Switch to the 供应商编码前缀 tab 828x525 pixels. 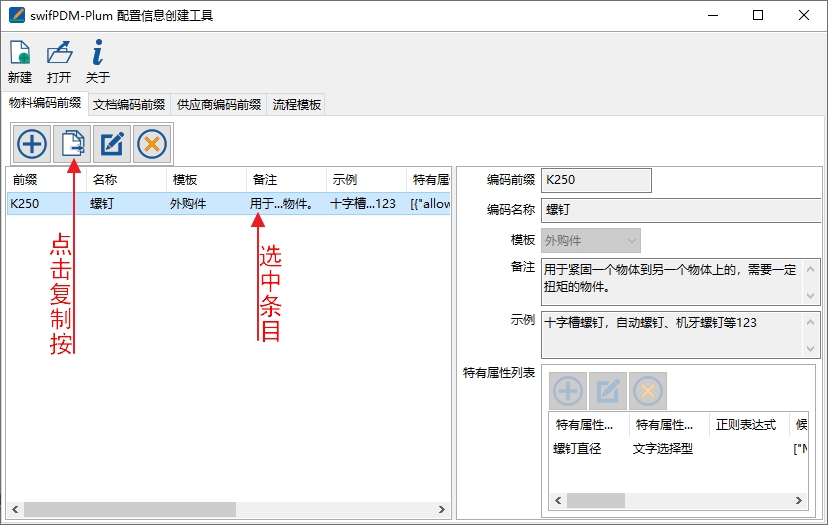click(x=219, y=104)
